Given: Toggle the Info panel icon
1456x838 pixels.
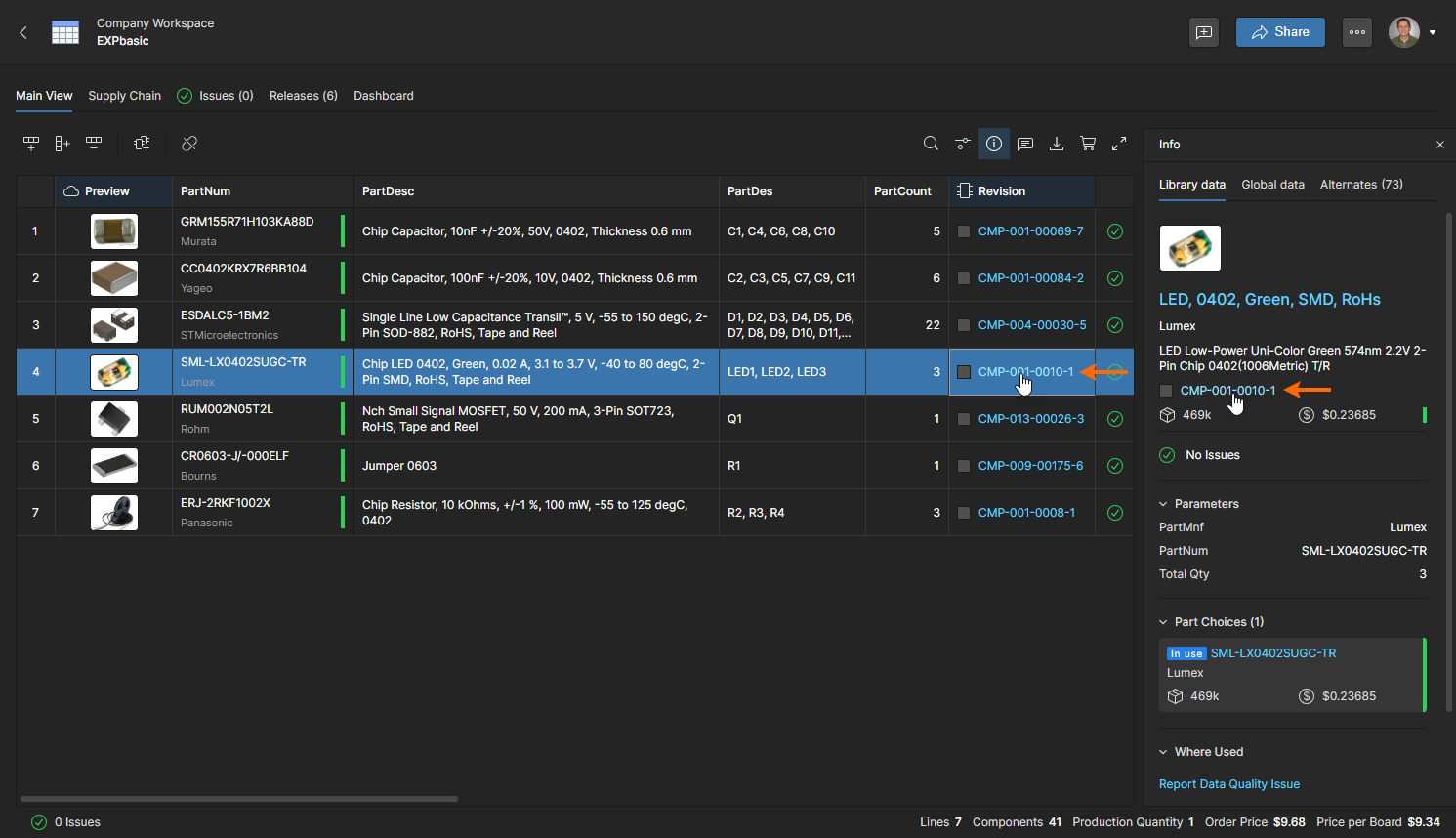Looking at the screenshot, I should point(994,144).
